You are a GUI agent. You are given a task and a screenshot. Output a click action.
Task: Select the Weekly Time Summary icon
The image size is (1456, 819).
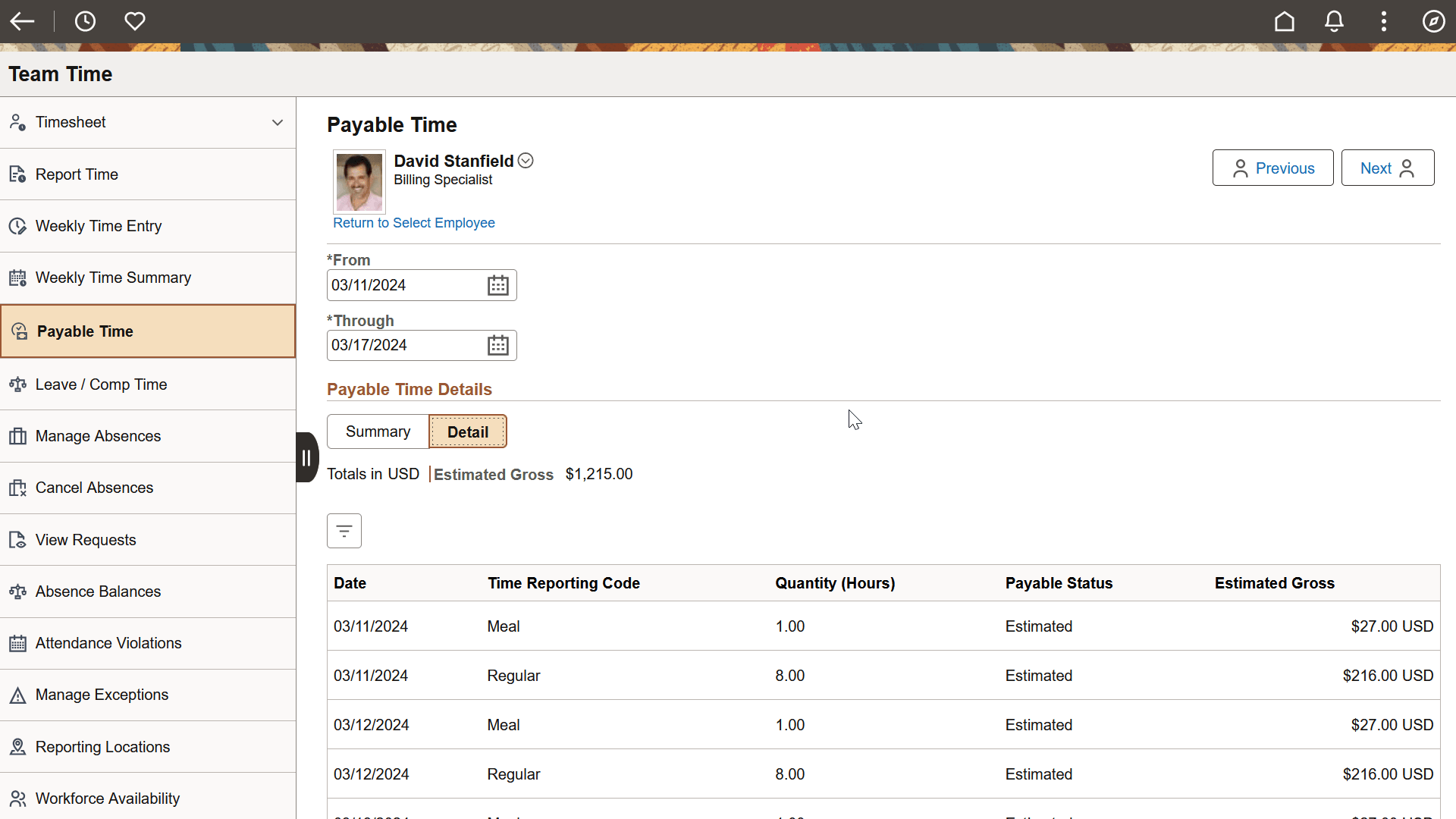click(17, 278)
